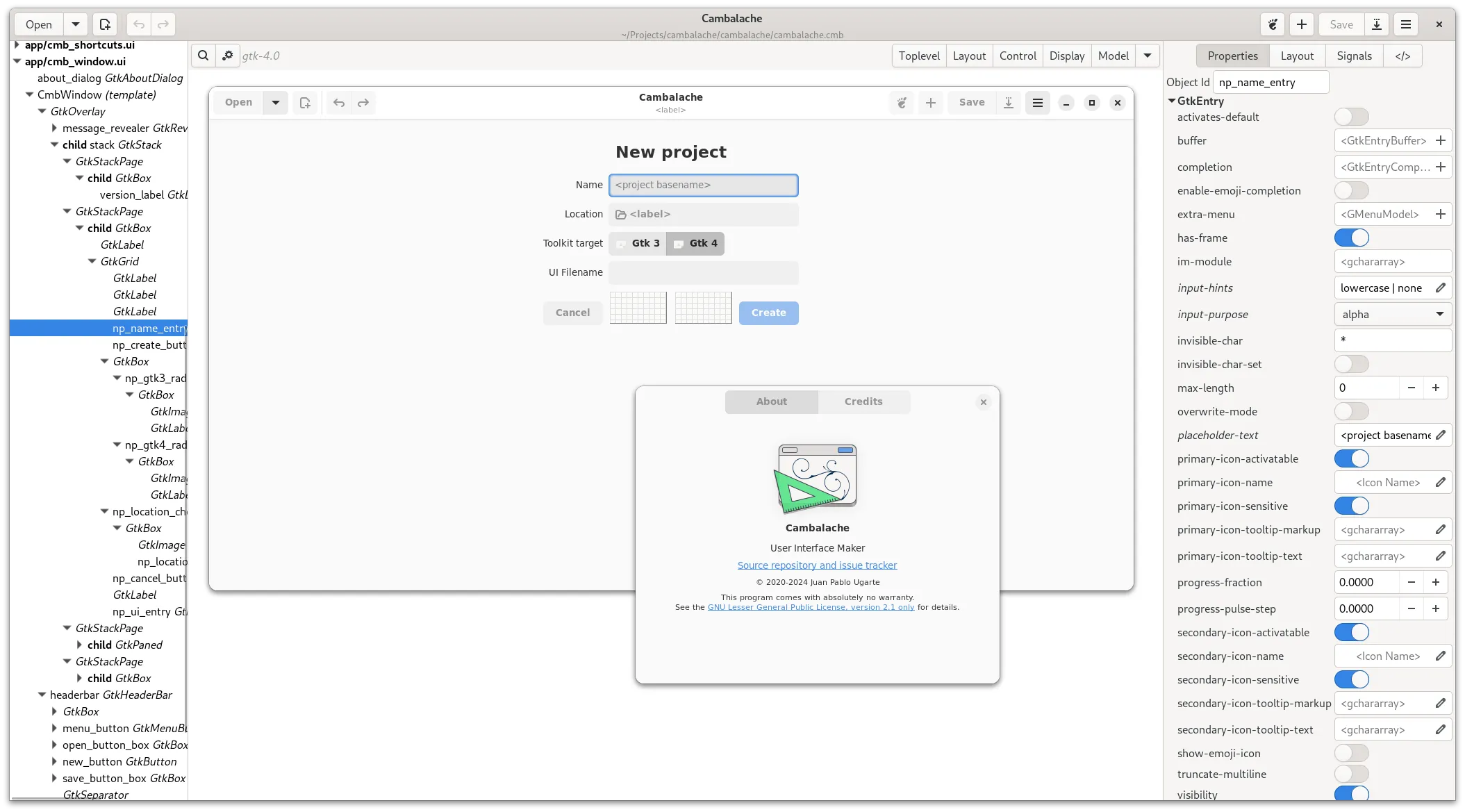Viewport: 1465px width, 812px height.
Task: Add a GtkEntryBuffer with plus icon
Action: point(1441,140)
